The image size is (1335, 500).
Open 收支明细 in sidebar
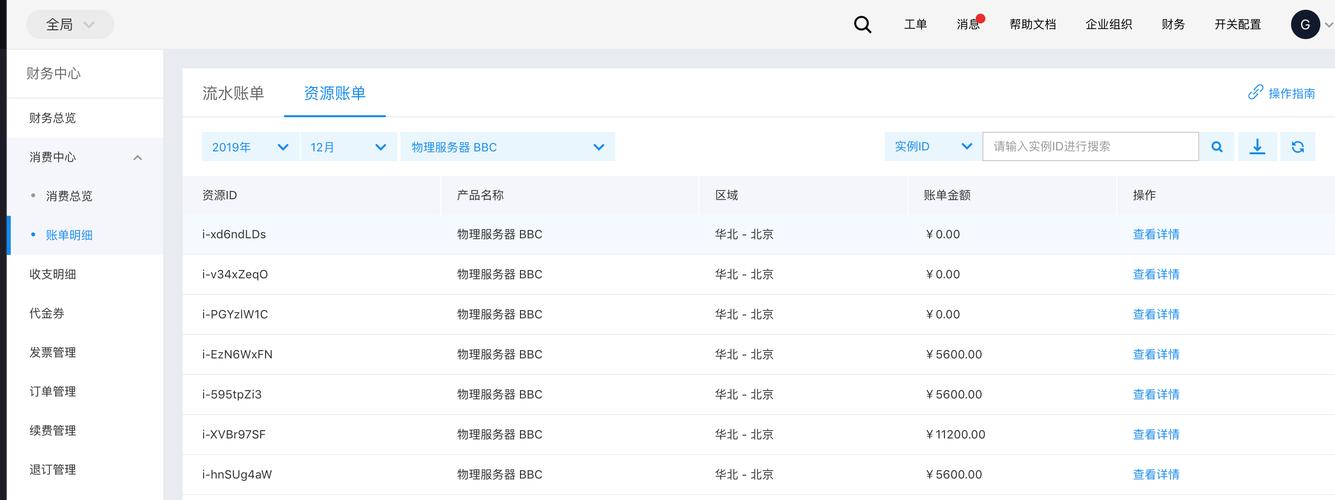(53, 274)
